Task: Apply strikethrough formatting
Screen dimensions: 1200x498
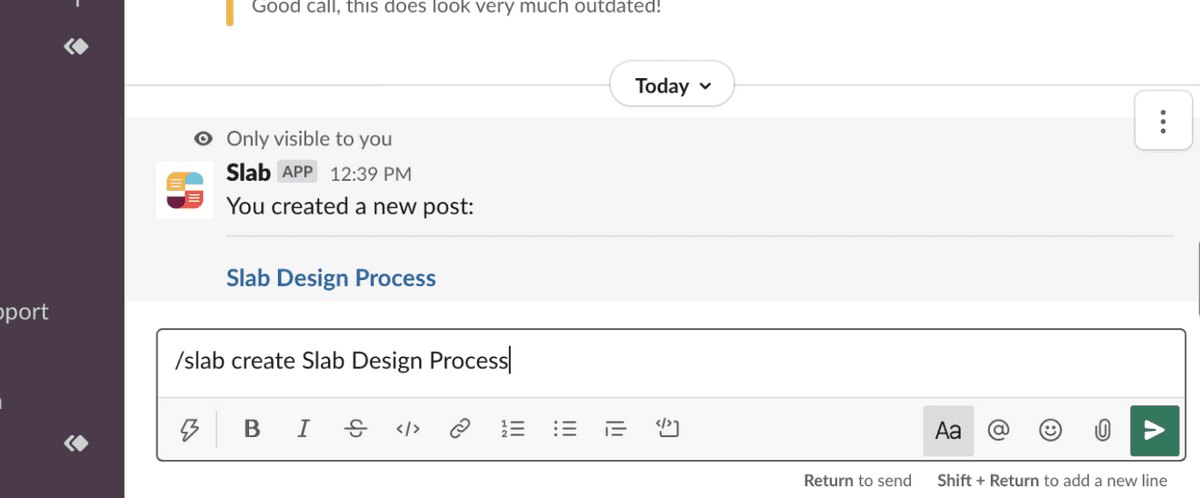Action: [x=355, y=429]
